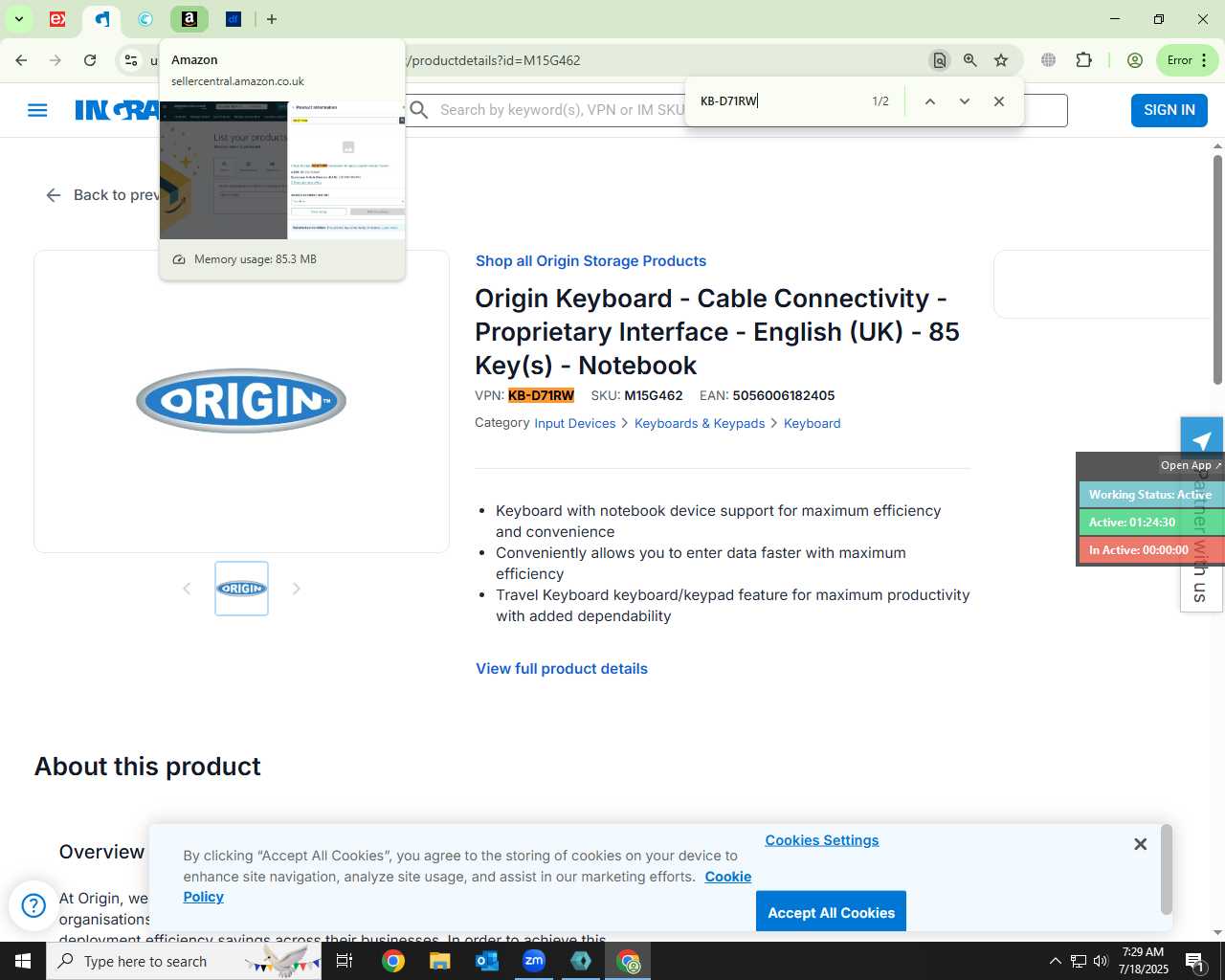The width and height of the screenshot is (1225, 980).
Task: Select the EAN number 5056006182405
Action: tap(783, 395)
